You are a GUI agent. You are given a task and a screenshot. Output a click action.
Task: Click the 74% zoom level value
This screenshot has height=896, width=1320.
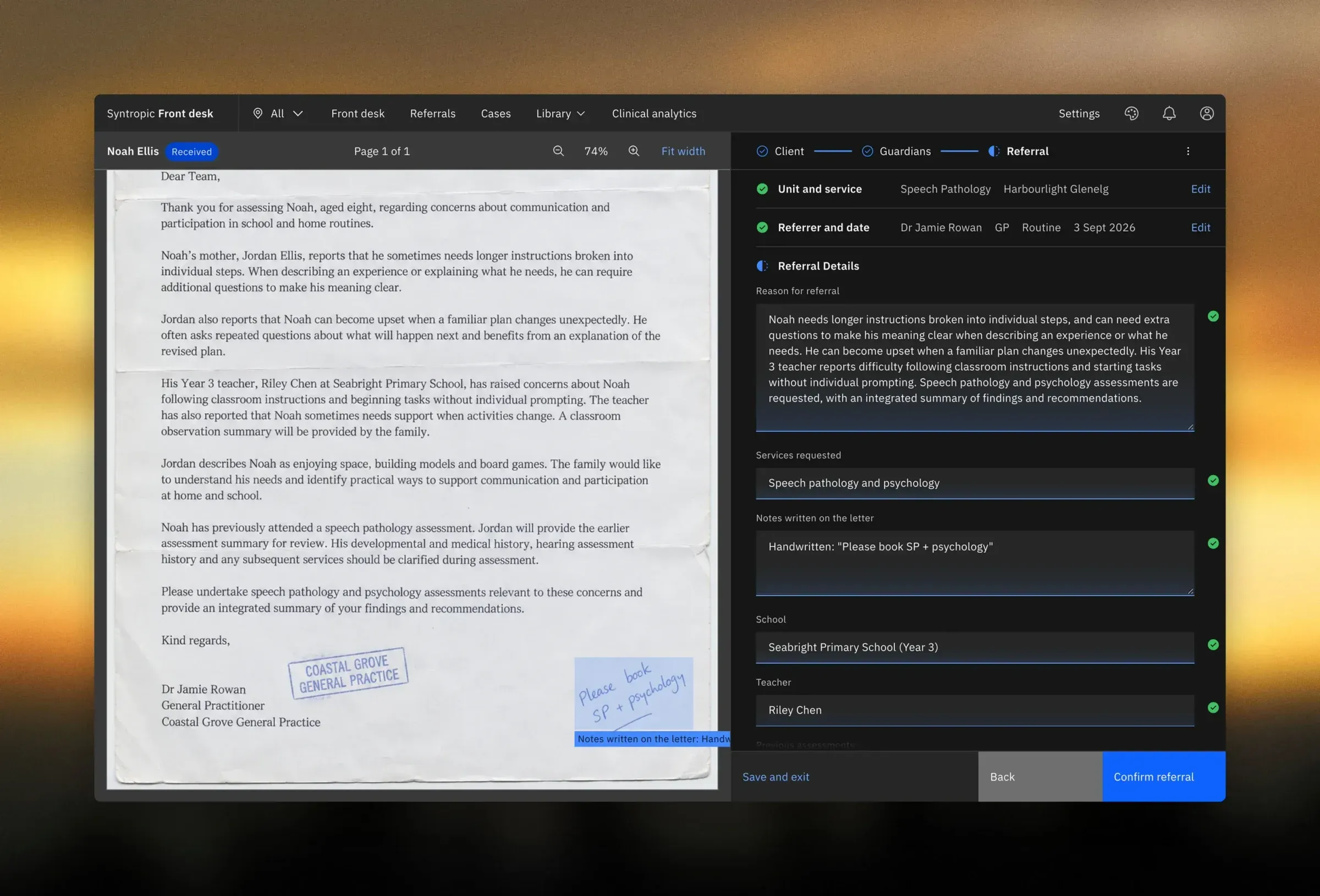click(x=596, y=151)
